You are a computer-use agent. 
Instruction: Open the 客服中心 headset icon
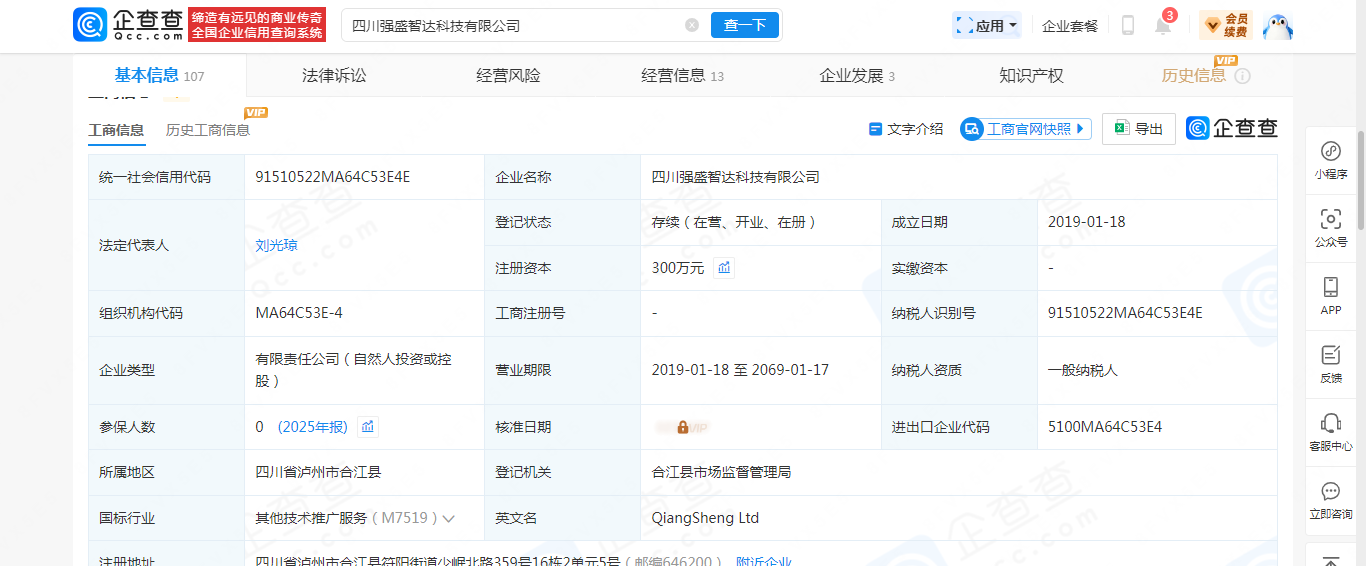(x=1331, y=432)
